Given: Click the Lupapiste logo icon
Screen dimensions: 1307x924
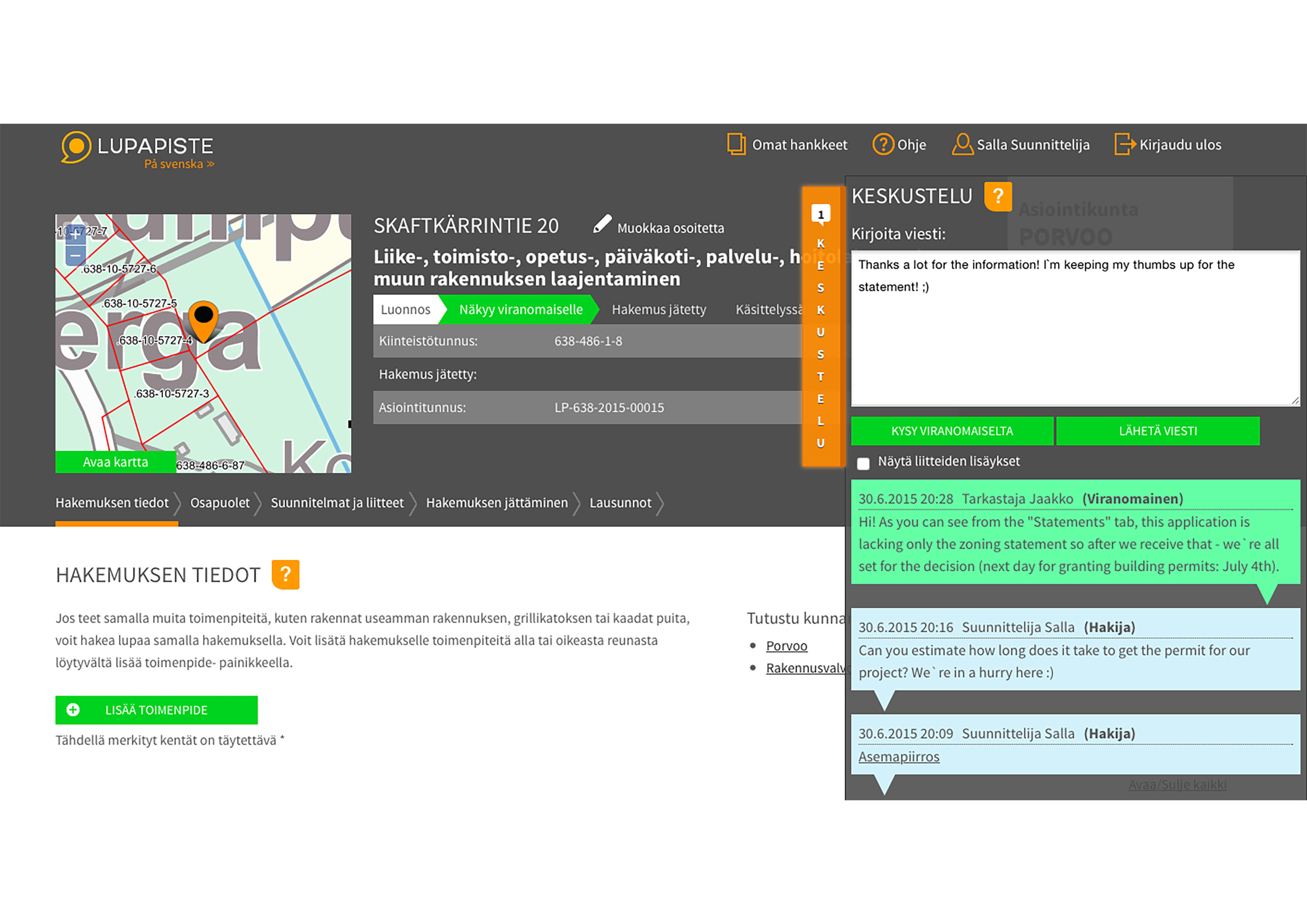Looking at the screenshot, I should click(x=76, y=146).
